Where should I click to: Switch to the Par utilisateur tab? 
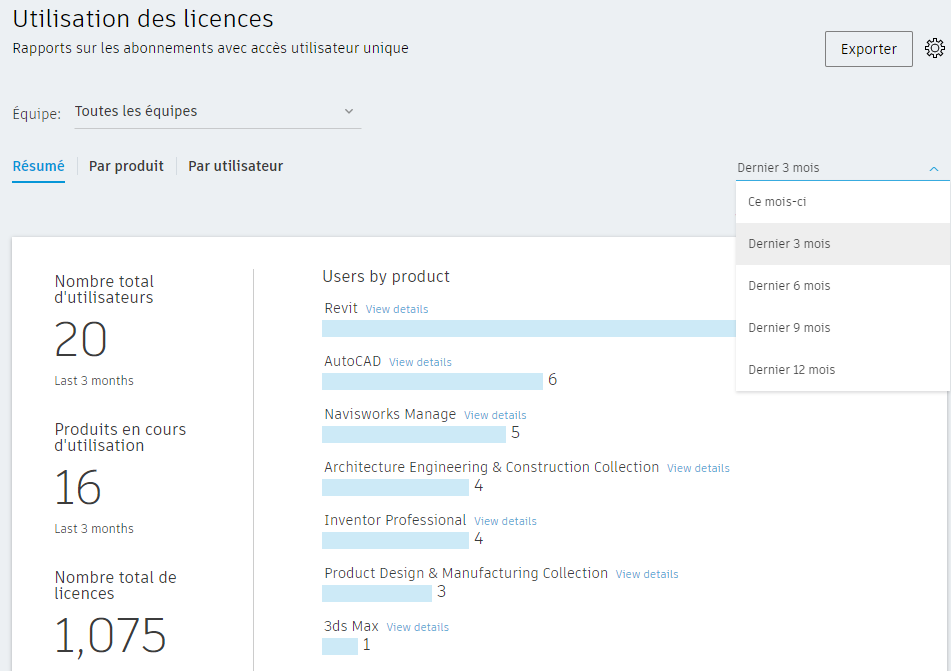coord(235,166)
